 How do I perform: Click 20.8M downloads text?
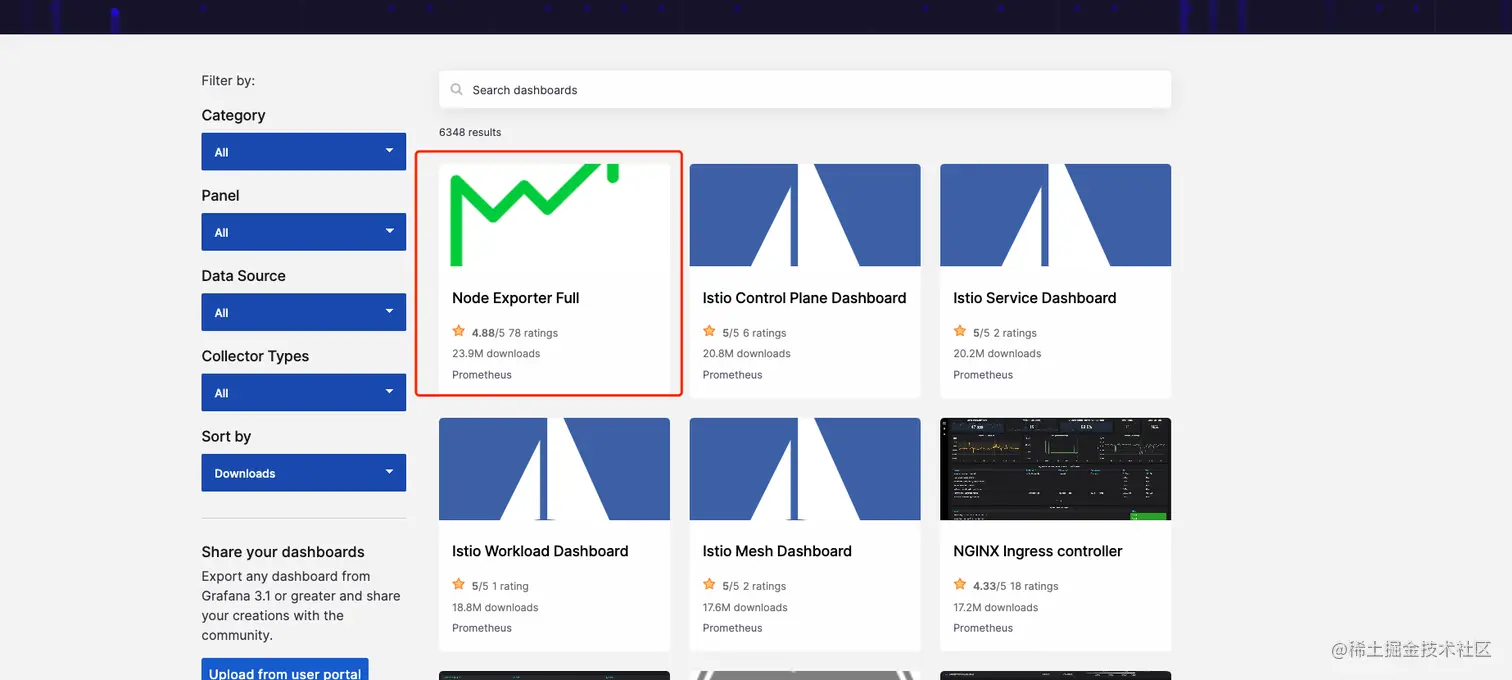coord(747,353)
